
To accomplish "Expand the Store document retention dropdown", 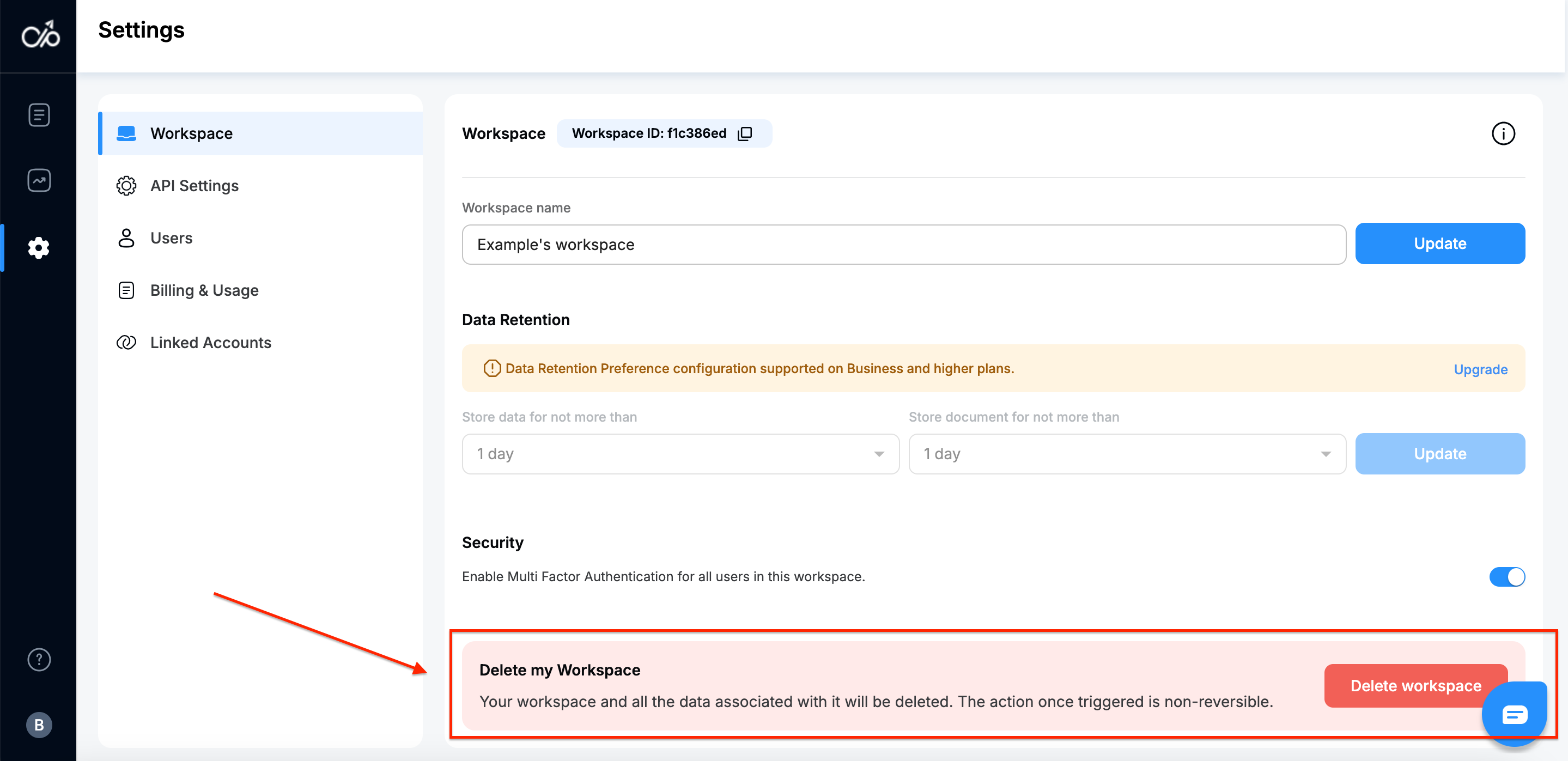I will pyautogui.click(x=1127, y=454).
